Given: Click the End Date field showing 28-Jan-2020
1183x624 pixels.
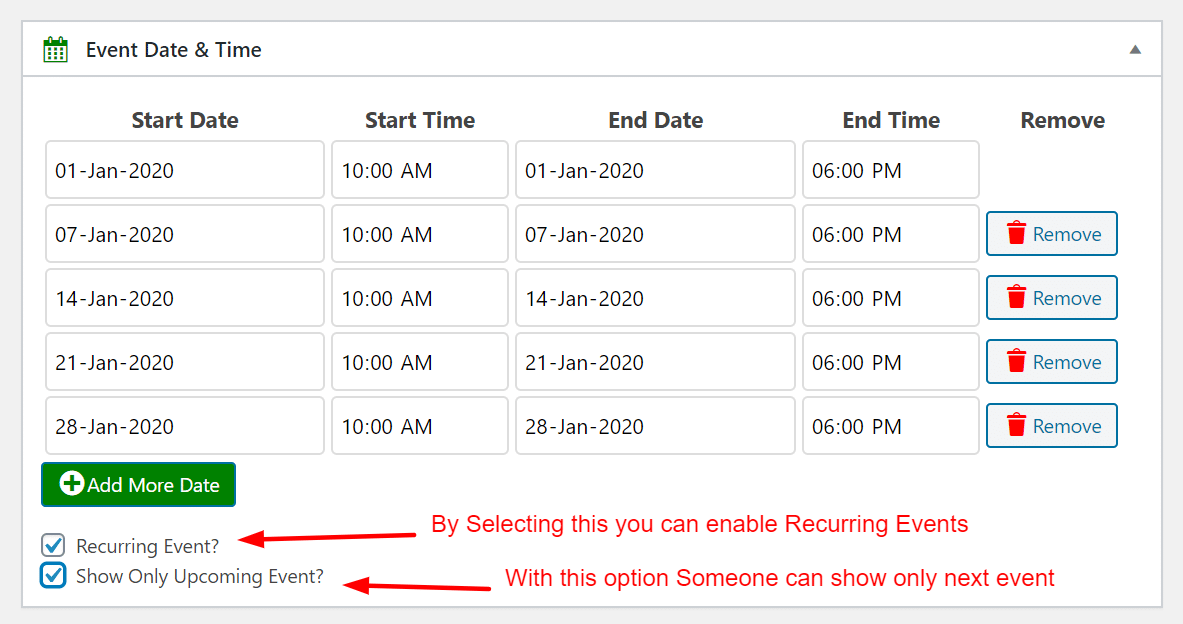Looking at the screenshot, I should [655, 425].
